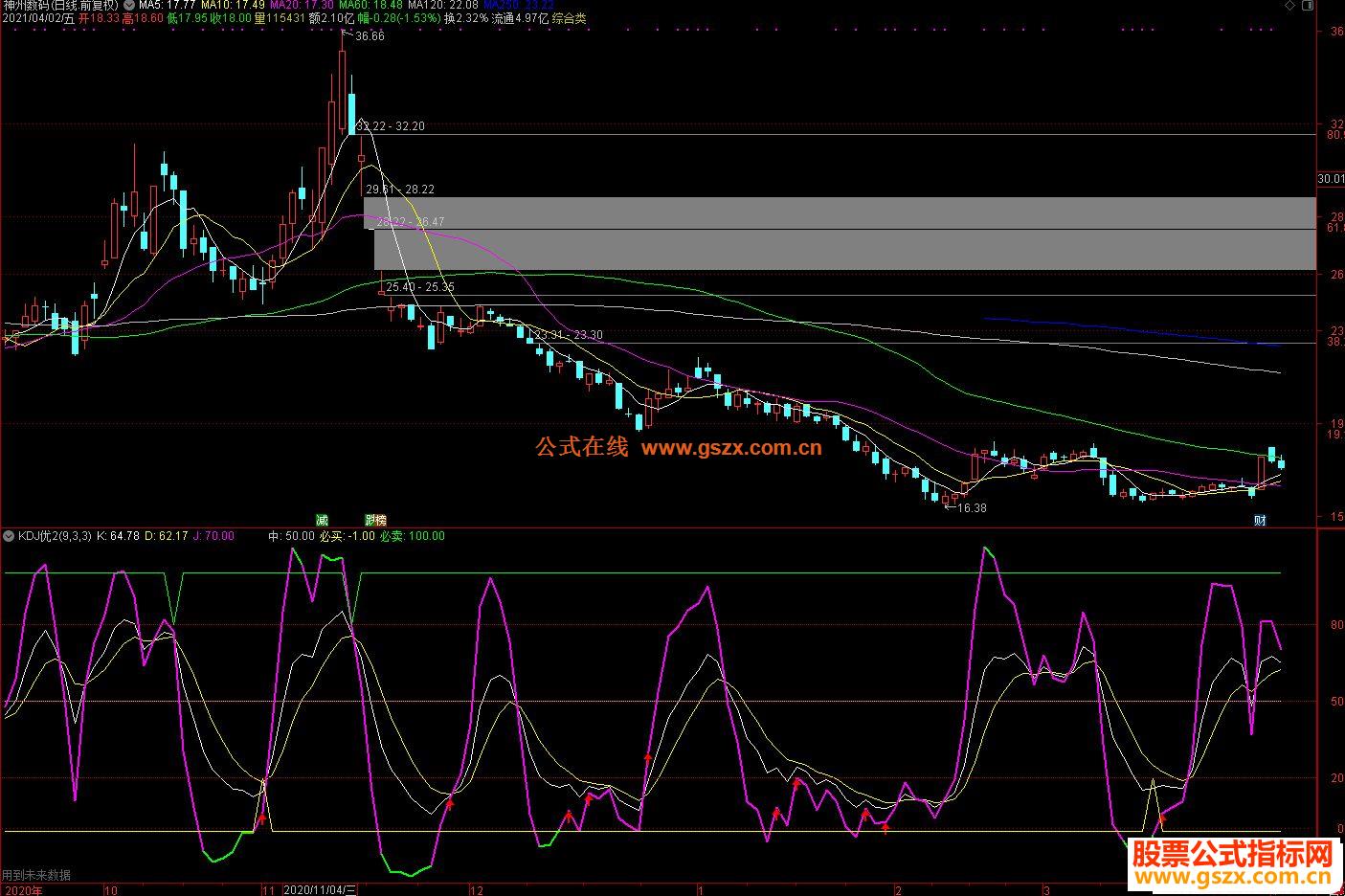This screenshot has width=1345, height=896.
Task: Click the MA20: 17.30 indicator label
Action: tap(302, 5)
